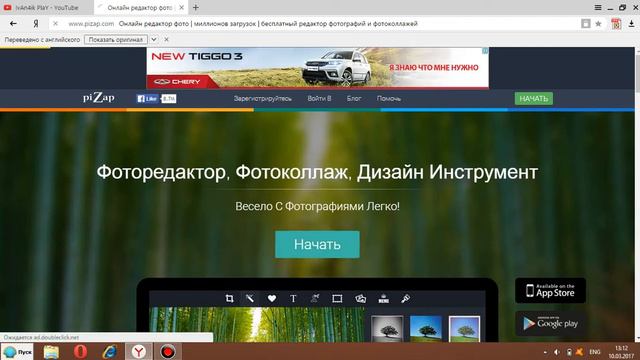The width and height of the screenshot is (640, 360).
Task: Select the frame border rectangle icon
Action: tap(337, 298)
